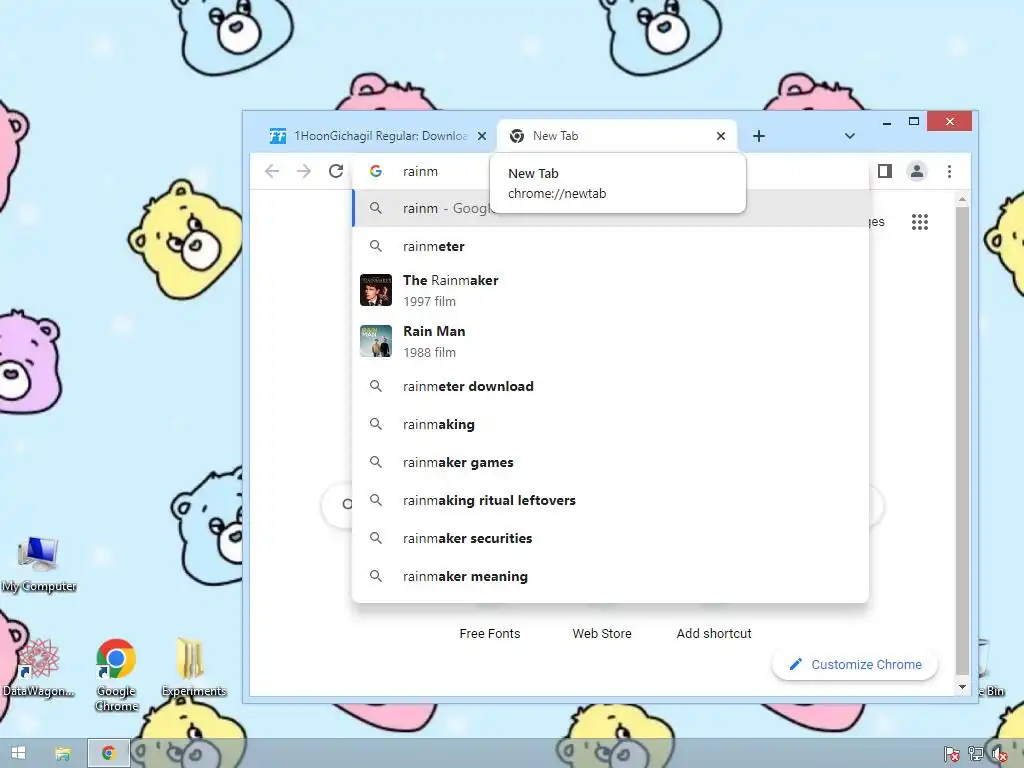Close the New Tab tab
Image resolution: width=1024 pixels, height=768 pixels.
point(721,136)
